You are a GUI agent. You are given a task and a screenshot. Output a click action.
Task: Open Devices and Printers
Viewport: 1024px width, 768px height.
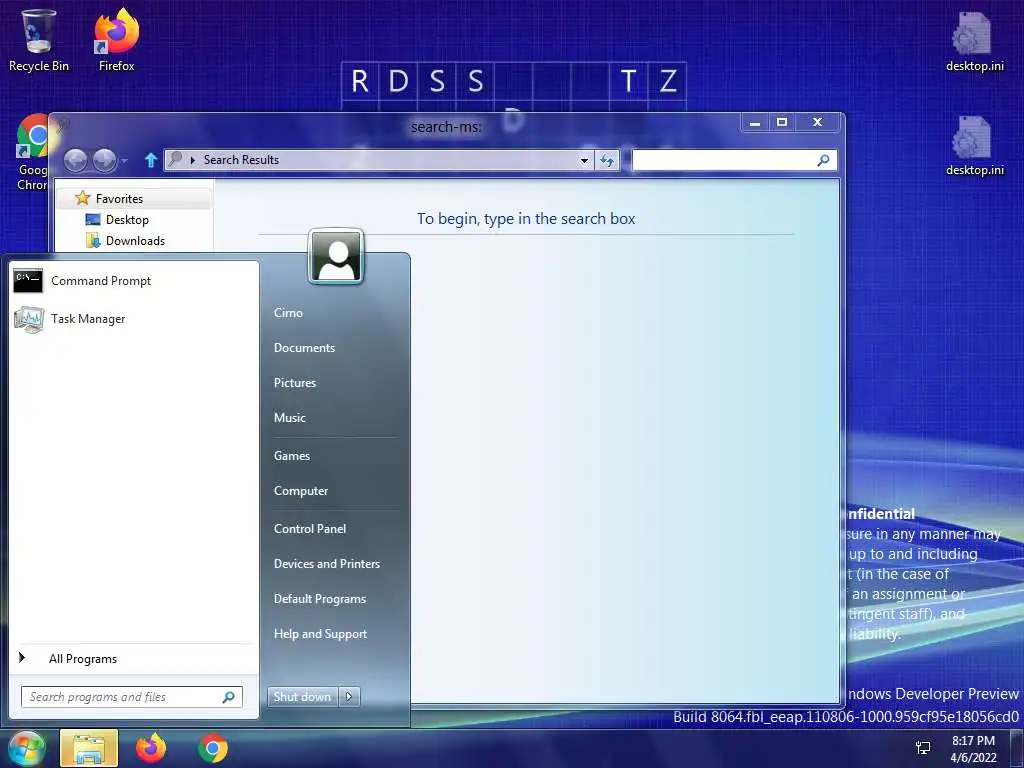click(x=327, y=564)
